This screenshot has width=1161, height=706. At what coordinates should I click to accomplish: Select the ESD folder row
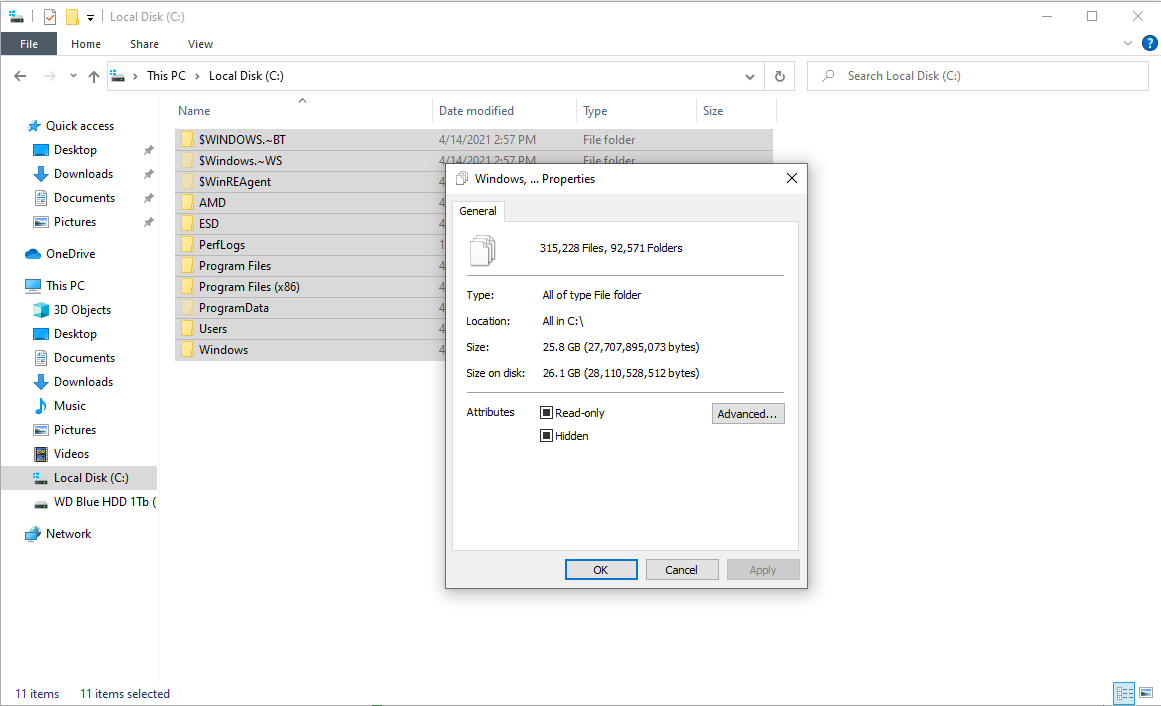pos(310,224)
